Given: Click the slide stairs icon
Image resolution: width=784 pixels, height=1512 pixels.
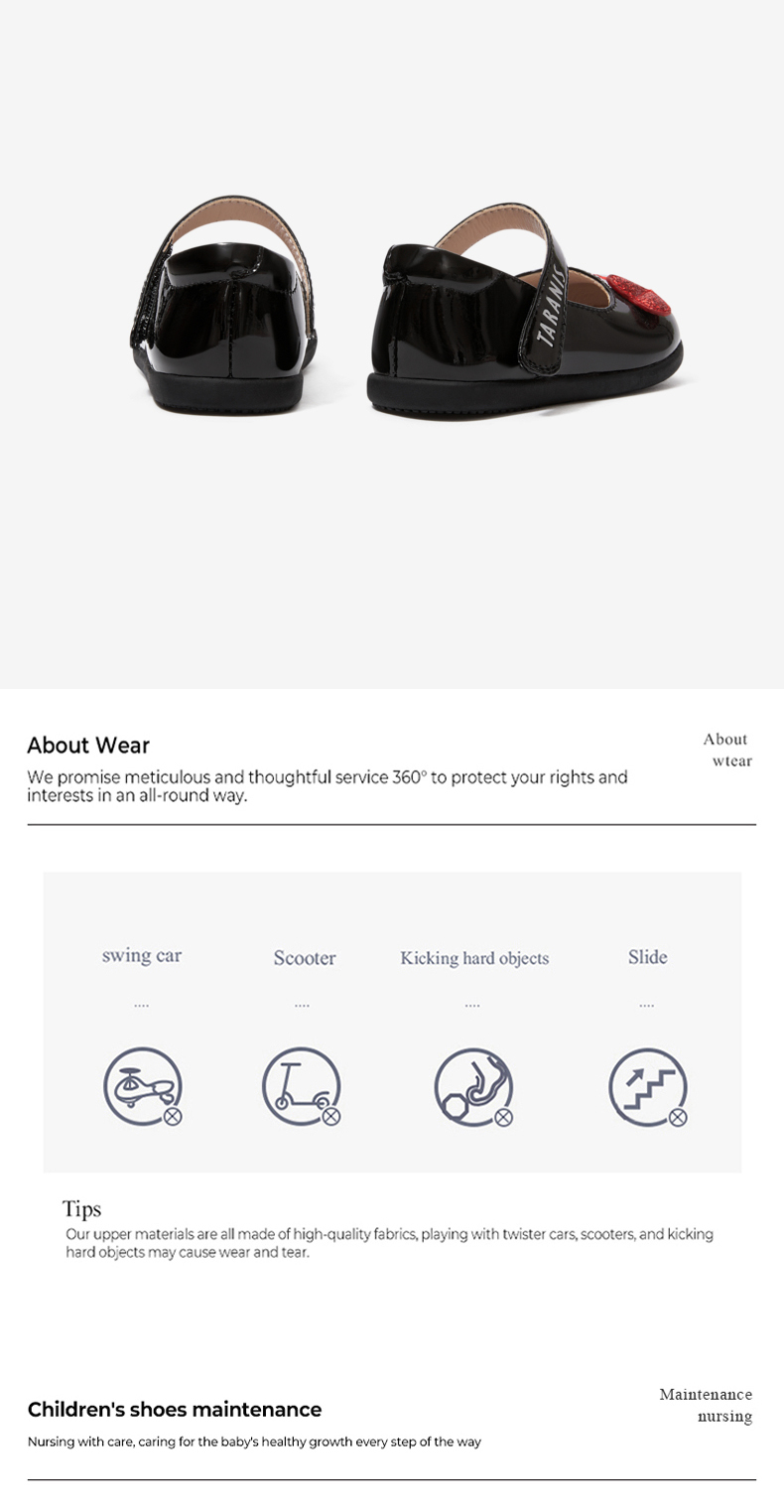Looking at the screenshot, I should click(648, 1087).
